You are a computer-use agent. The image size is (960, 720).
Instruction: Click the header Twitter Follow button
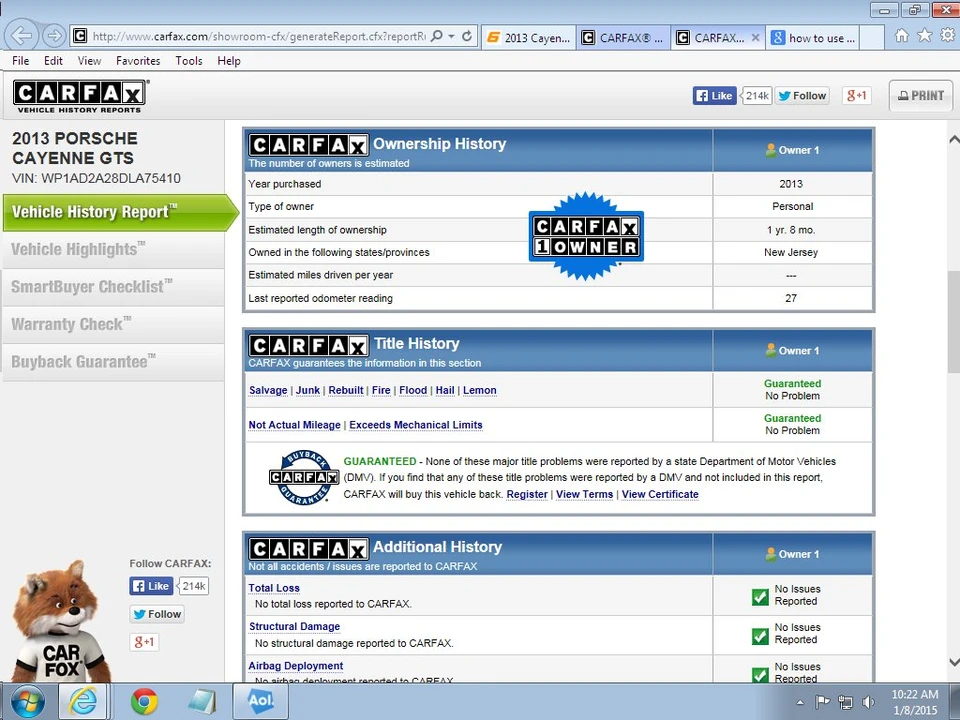point(802,96)
